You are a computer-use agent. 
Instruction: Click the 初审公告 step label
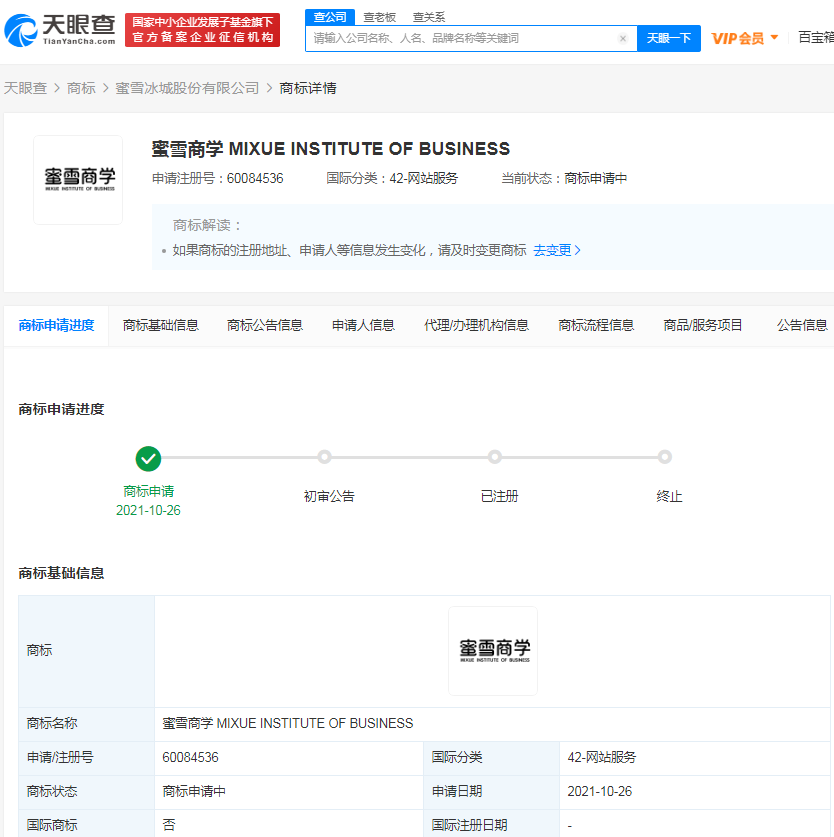pos(329,496)
